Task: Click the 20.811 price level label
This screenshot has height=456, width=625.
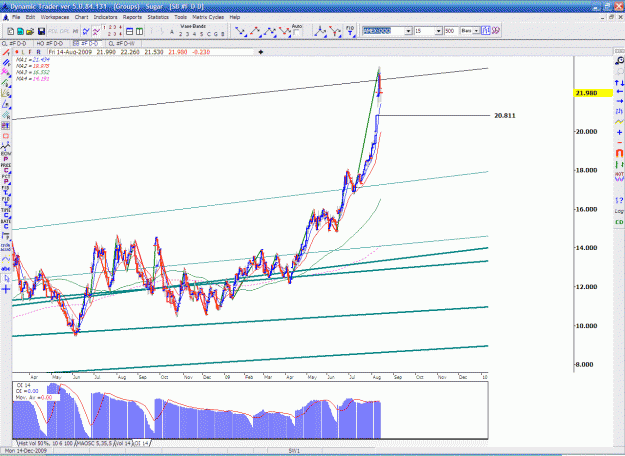Action: (x=505, y=116)
